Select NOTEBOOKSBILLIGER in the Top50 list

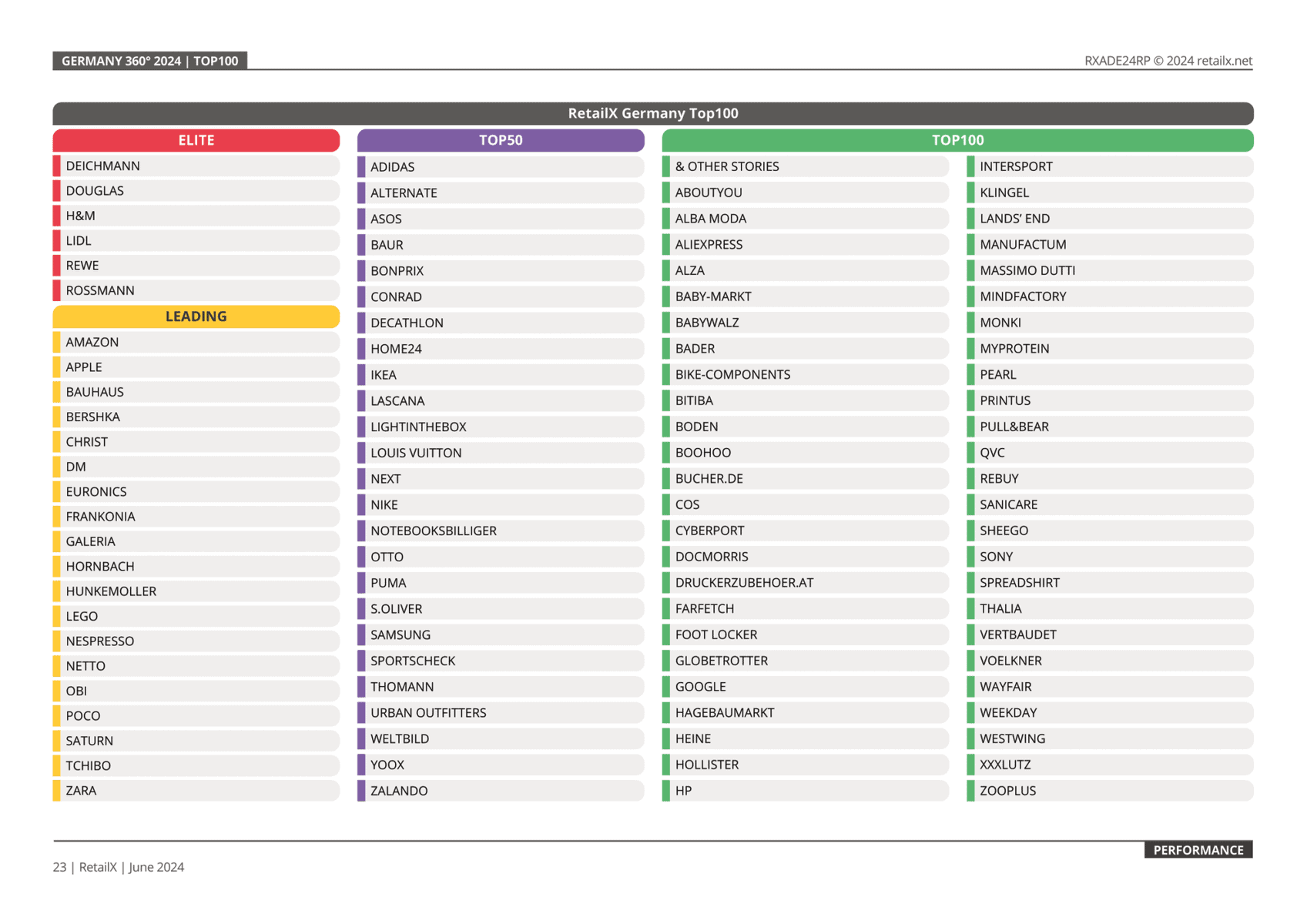pos(501,531)
